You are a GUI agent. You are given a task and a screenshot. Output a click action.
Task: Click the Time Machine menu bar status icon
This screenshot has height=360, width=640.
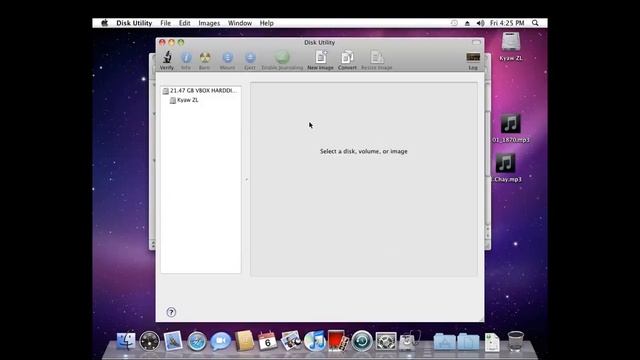(x=454, y=23)
